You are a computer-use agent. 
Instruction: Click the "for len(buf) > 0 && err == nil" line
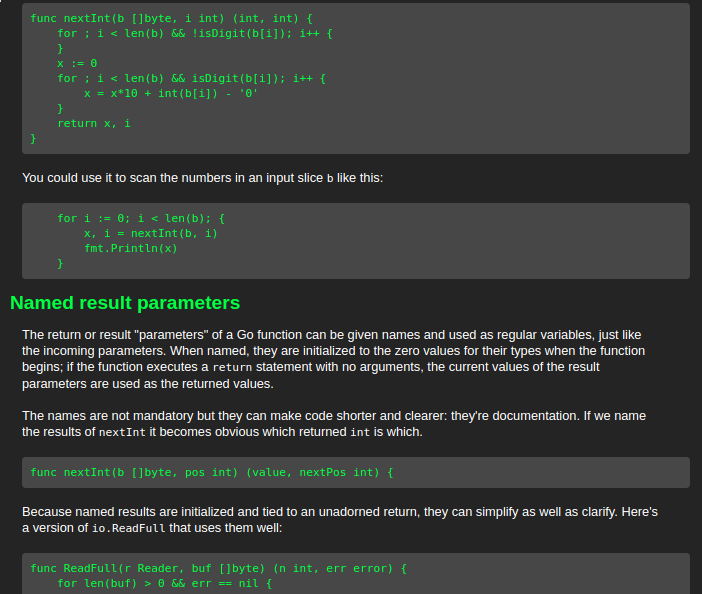point(158,583)
